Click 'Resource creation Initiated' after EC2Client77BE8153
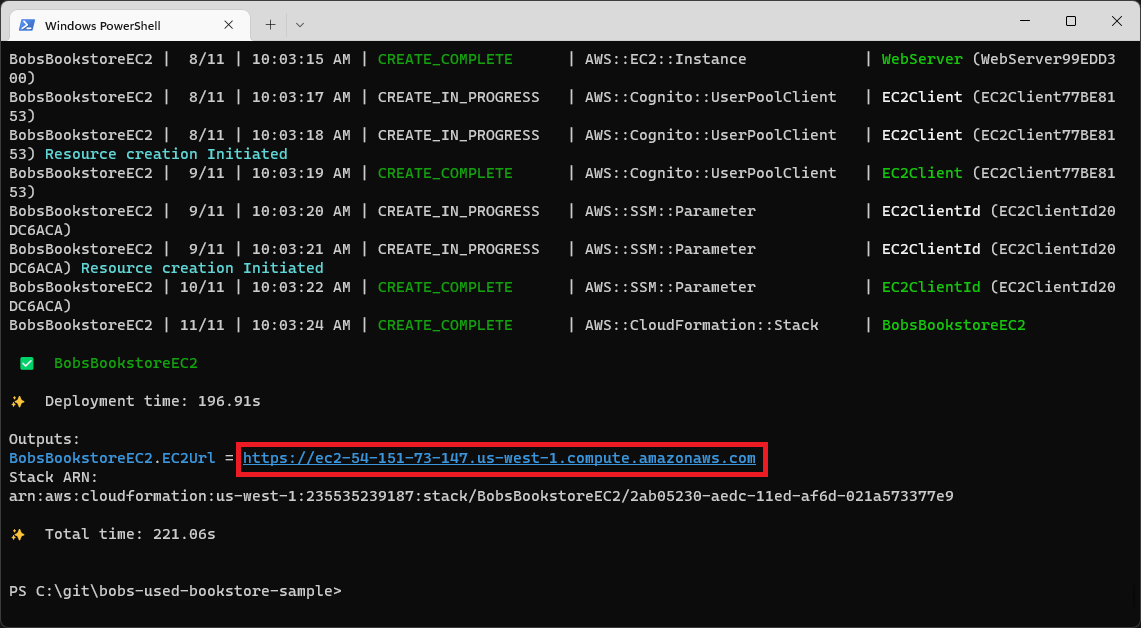Viewport: 1141px width, 628px height. 166,154
